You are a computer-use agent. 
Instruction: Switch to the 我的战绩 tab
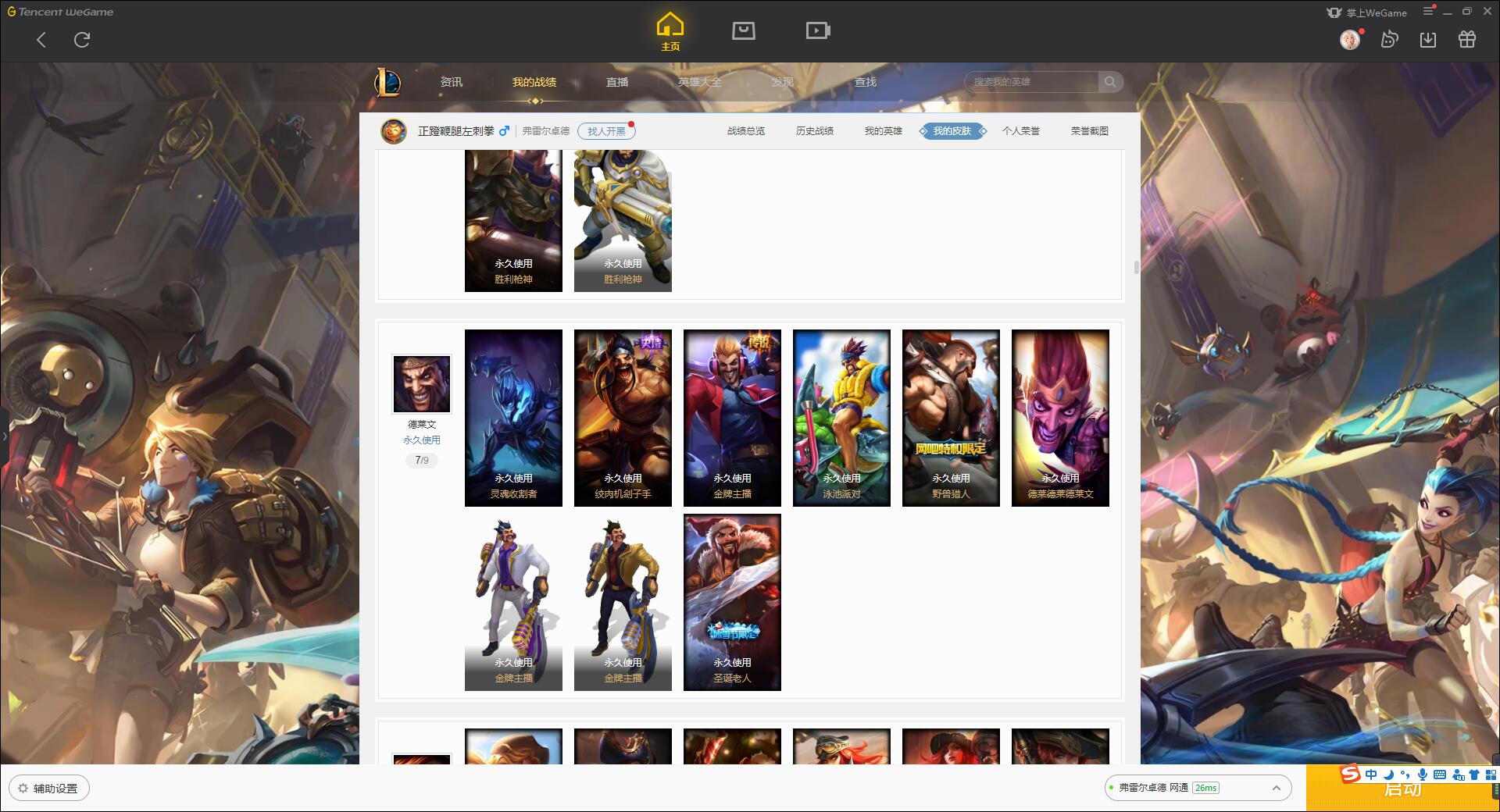(x=534, y=82)
